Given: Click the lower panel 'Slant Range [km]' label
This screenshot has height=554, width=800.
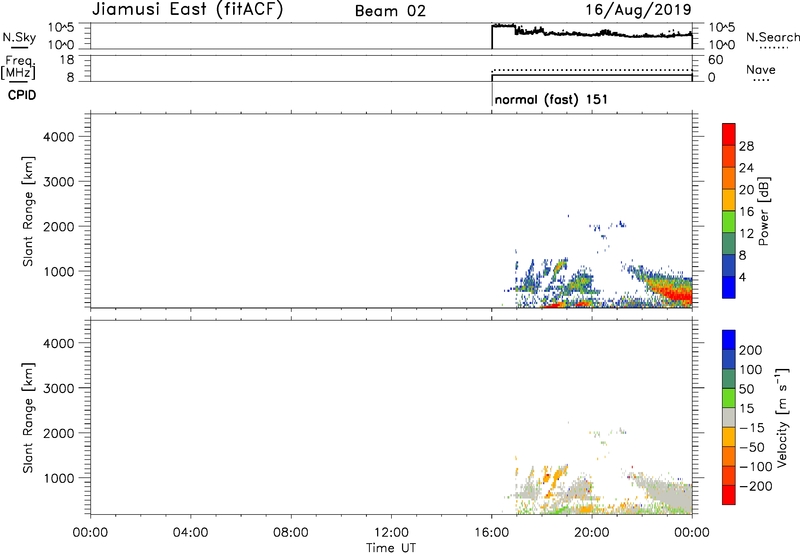Looking at the screenshot, I should click(x=28, y=417).
